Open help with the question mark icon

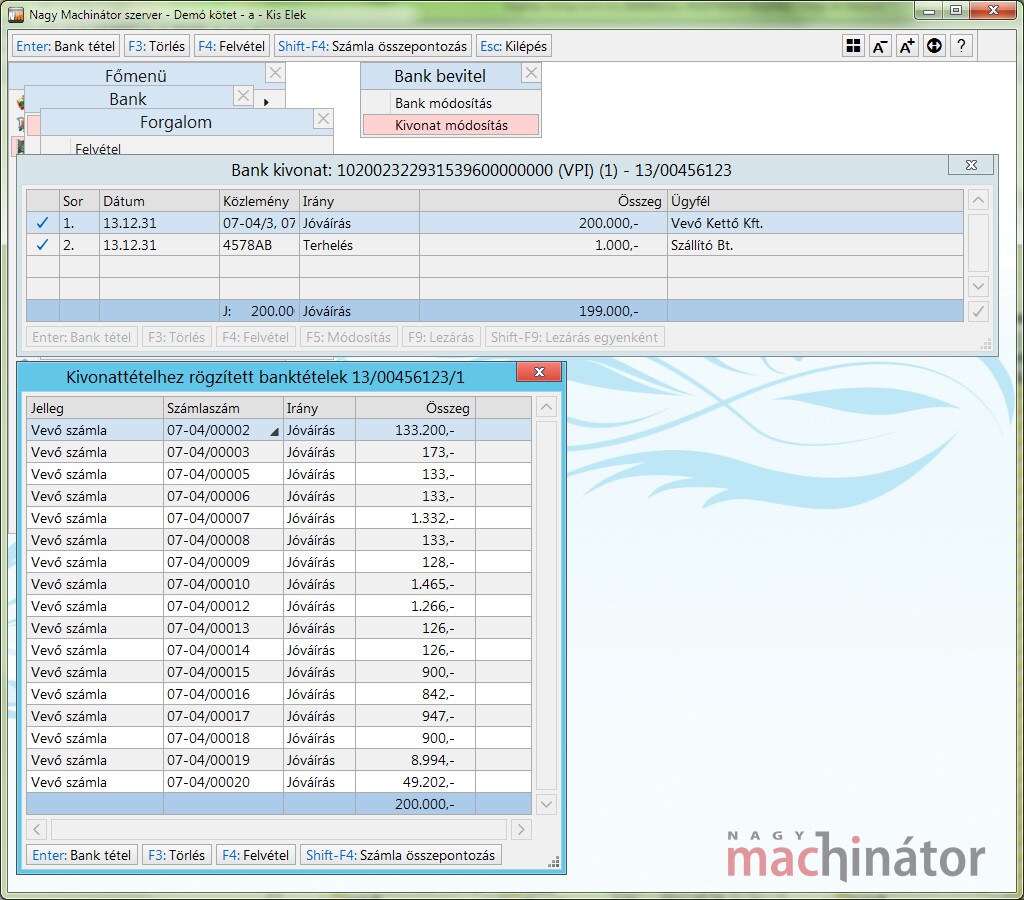point(961,46)
